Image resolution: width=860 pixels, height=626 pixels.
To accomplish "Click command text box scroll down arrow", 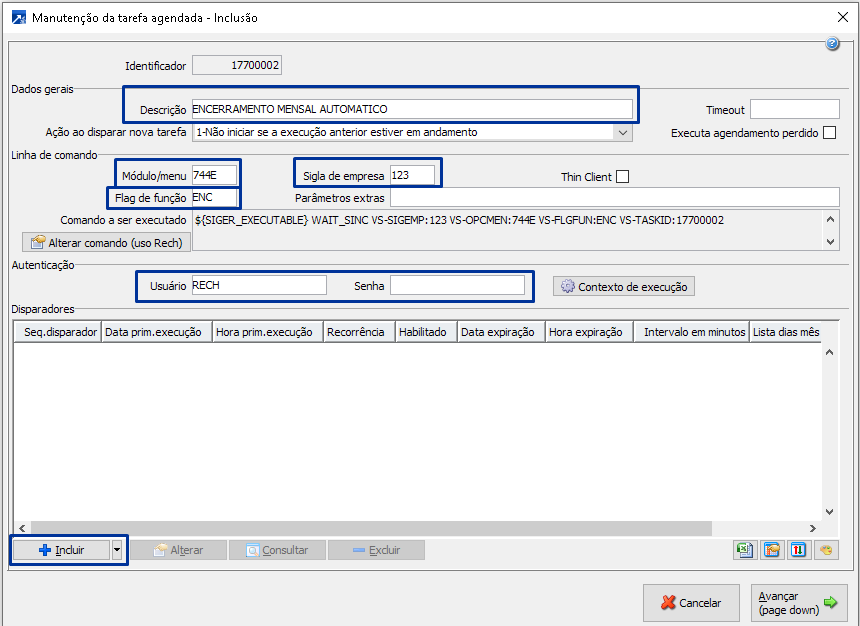I will [x=830, y=241].
